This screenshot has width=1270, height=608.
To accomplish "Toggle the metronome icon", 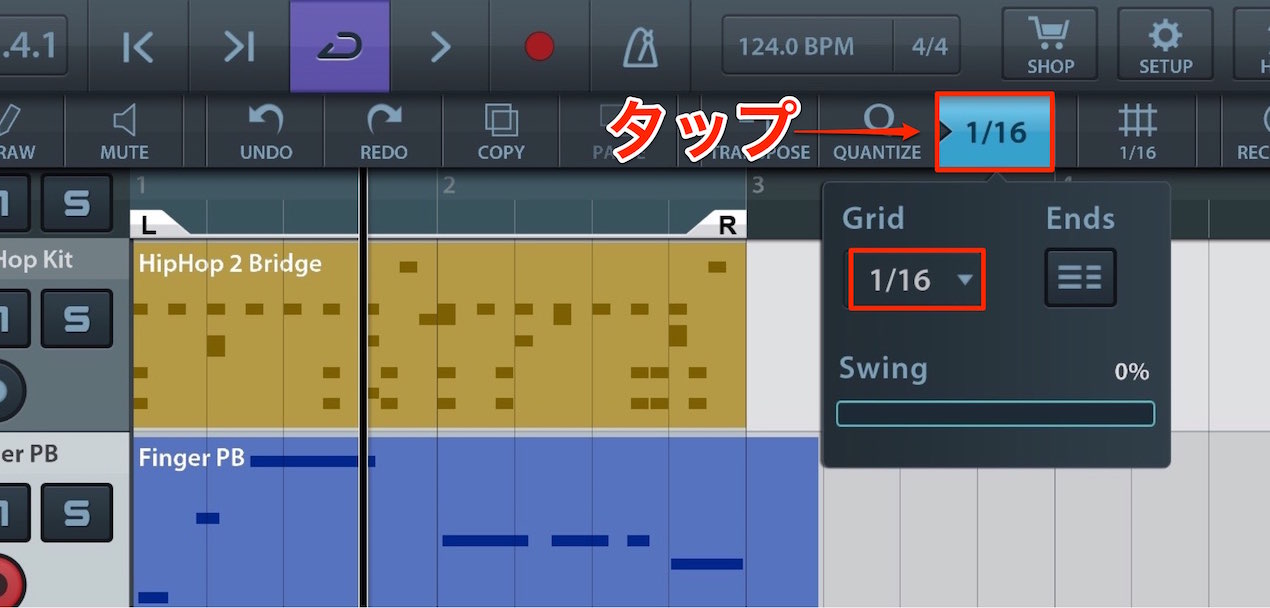I will pos(639,46).
